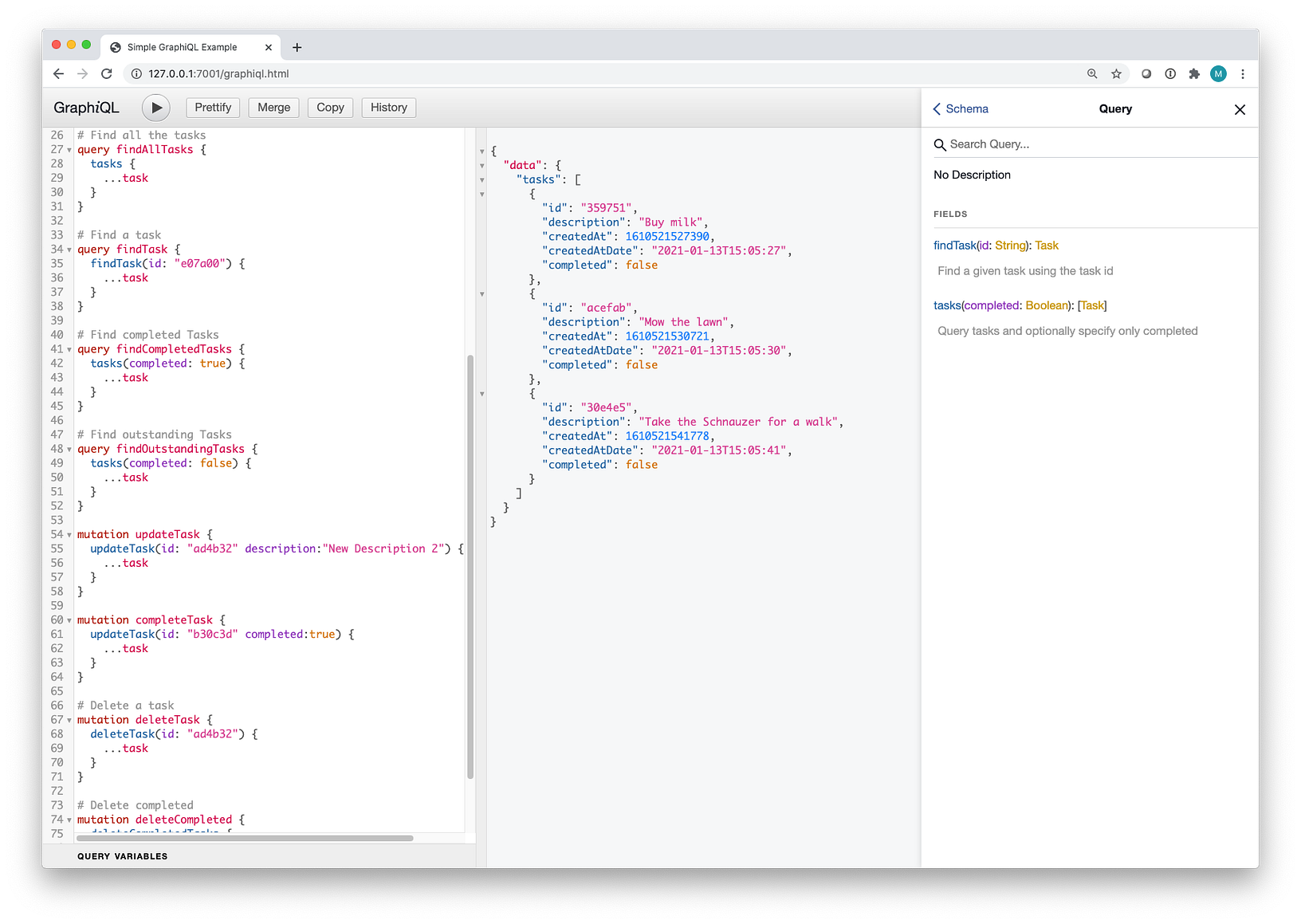
Task: Click the browser forward arrow
Action: click(82, 73)
